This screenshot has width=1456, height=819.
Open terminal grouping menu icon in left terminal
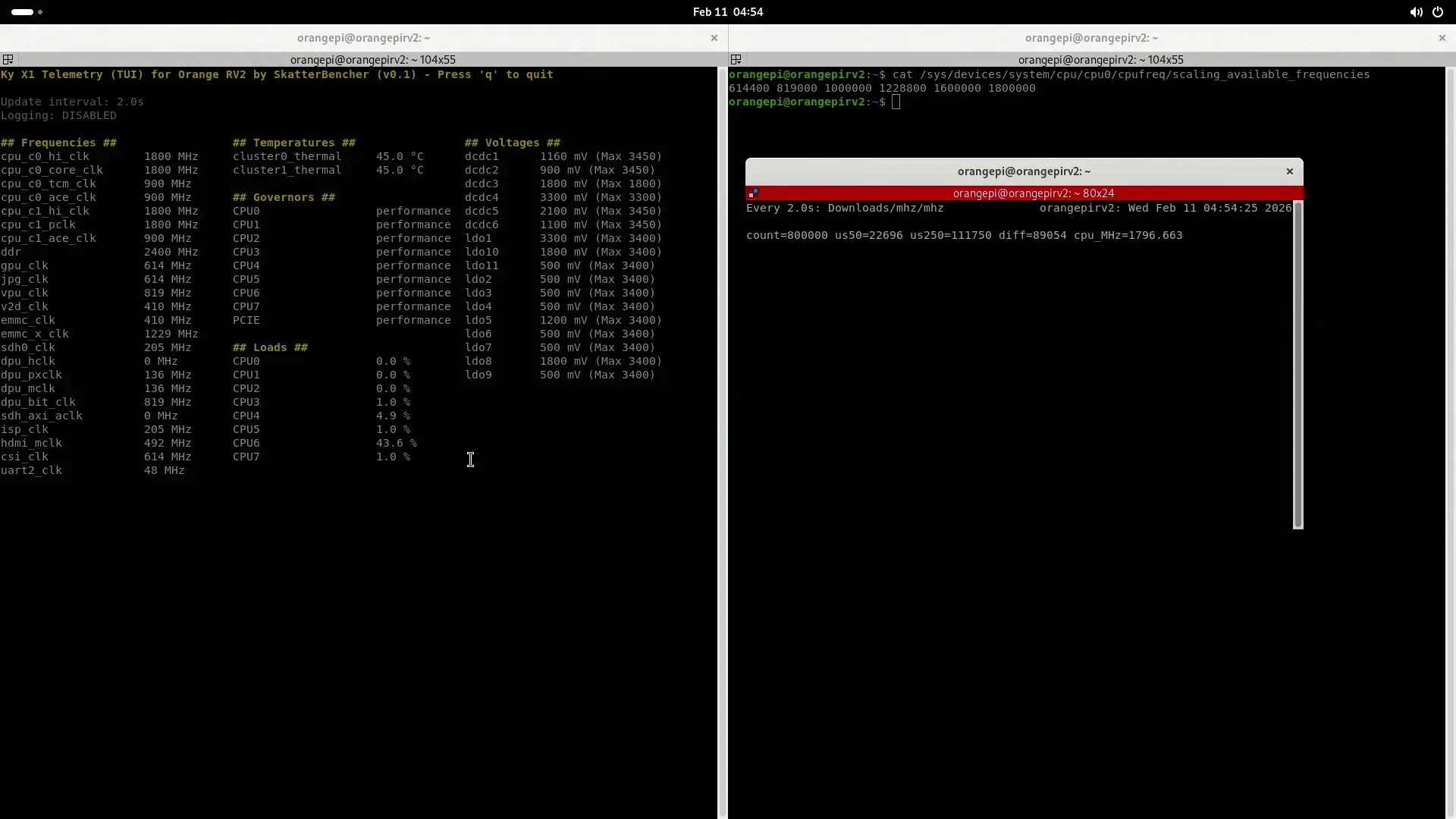[8, 59]
